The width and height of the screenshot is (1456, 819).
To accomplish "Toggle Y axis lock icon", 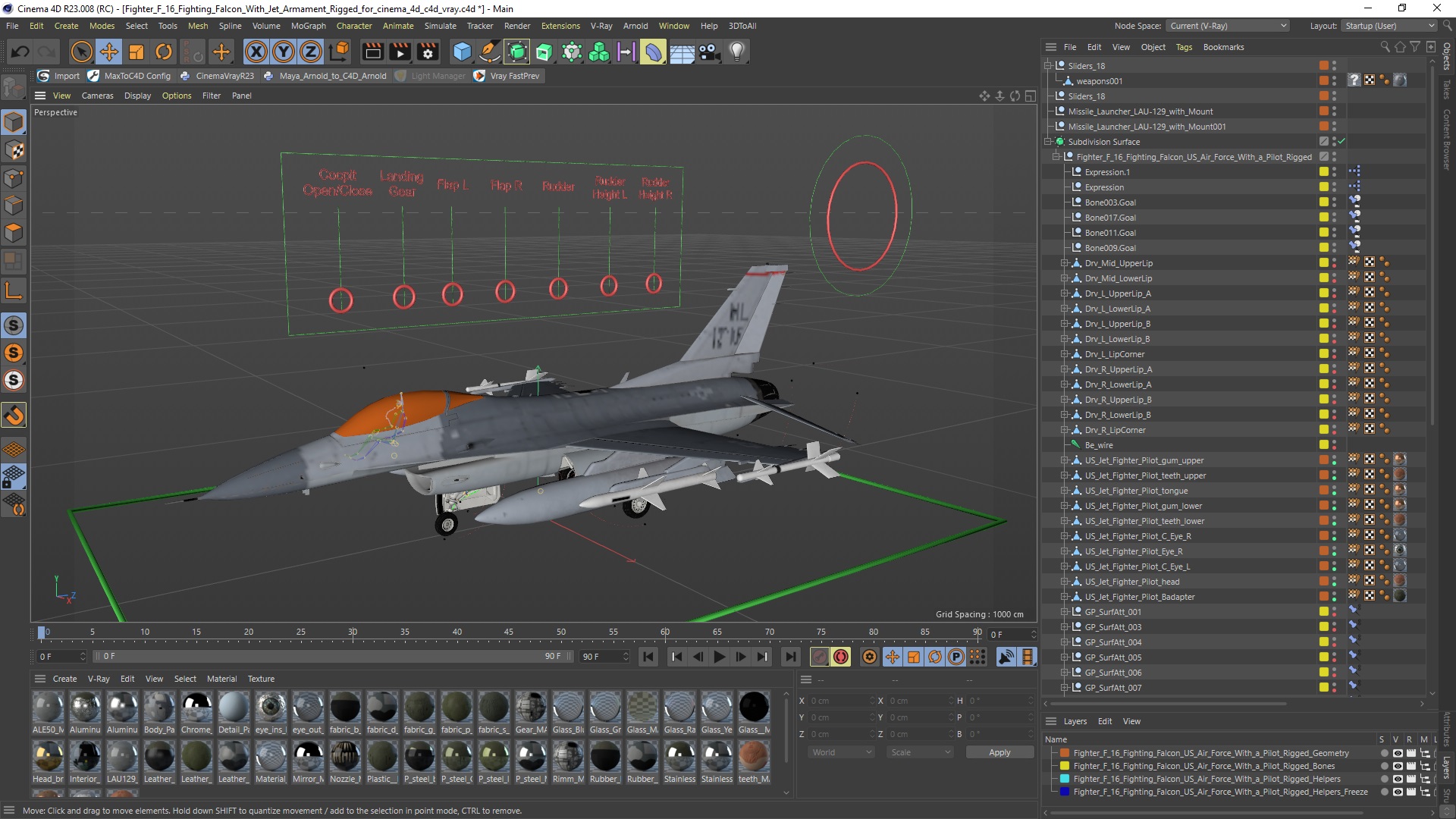I will point(284,52).
